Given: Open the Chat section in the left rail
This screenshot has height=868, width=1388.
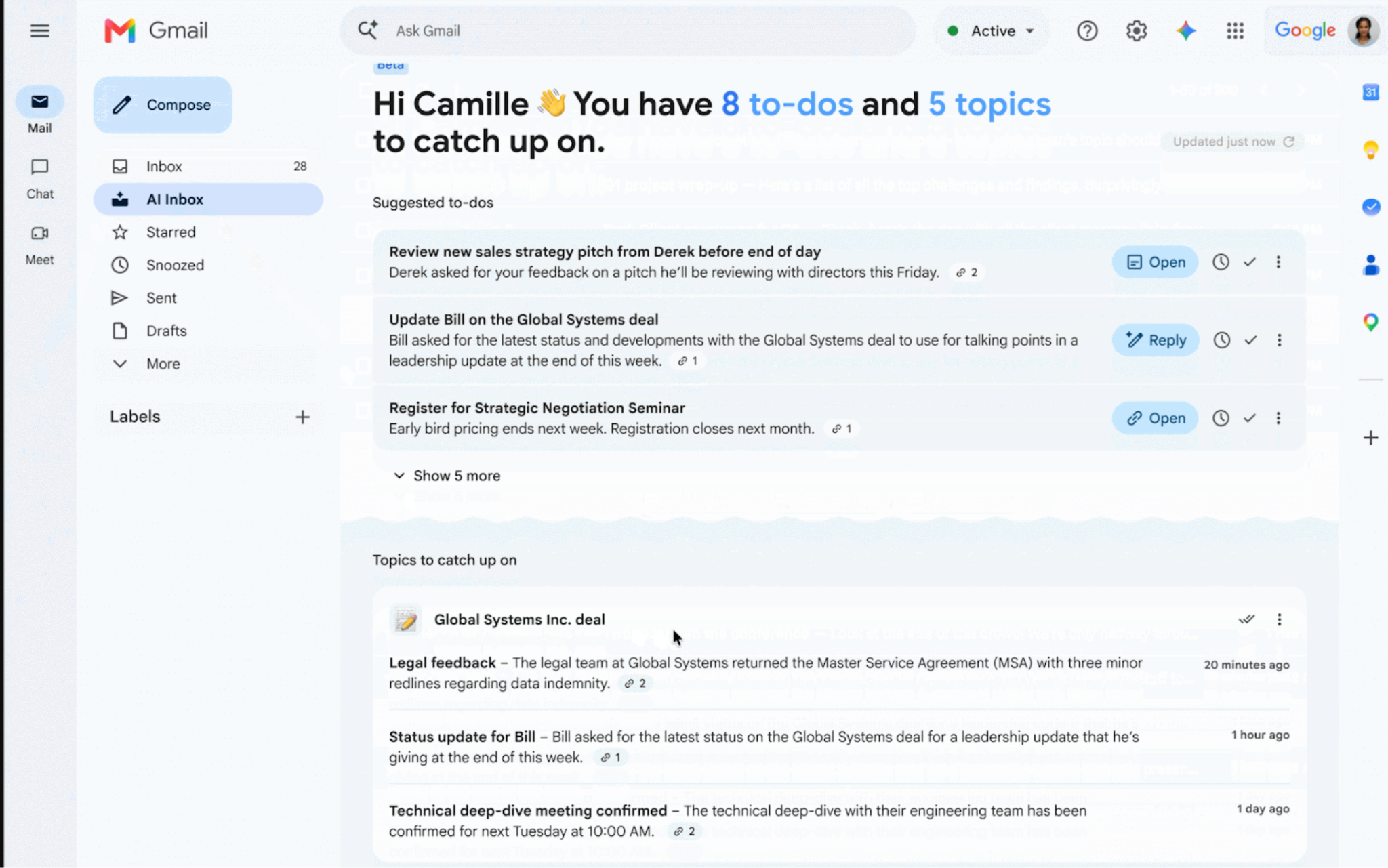Looking at the screenshot, I should [39, 180].
